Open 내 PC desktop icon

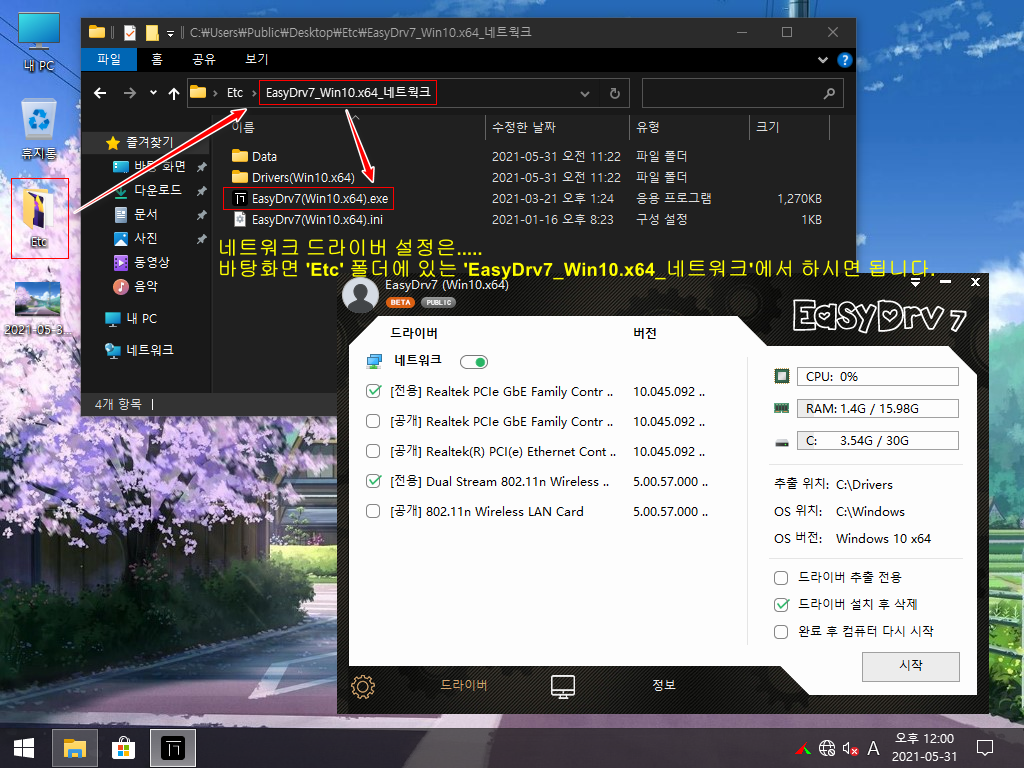39,42
